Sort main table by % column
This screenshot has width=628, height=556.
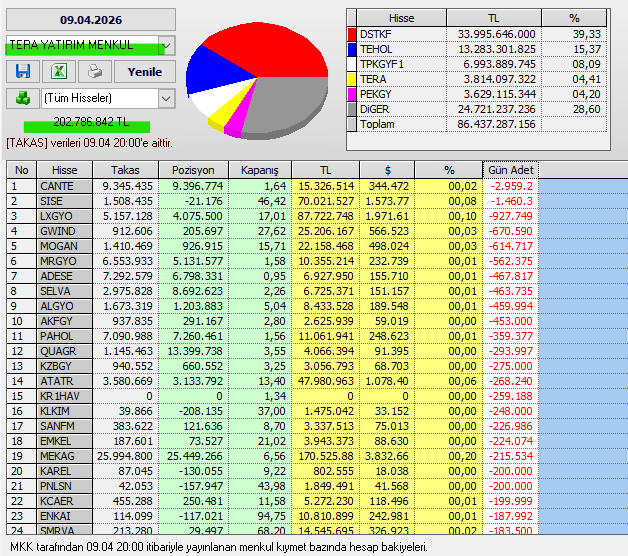[449, 170]
